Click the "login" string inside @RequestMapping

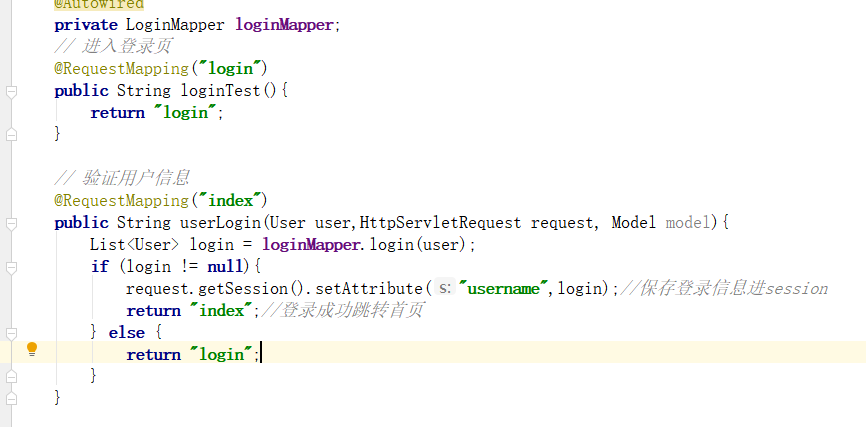point(230,68)
